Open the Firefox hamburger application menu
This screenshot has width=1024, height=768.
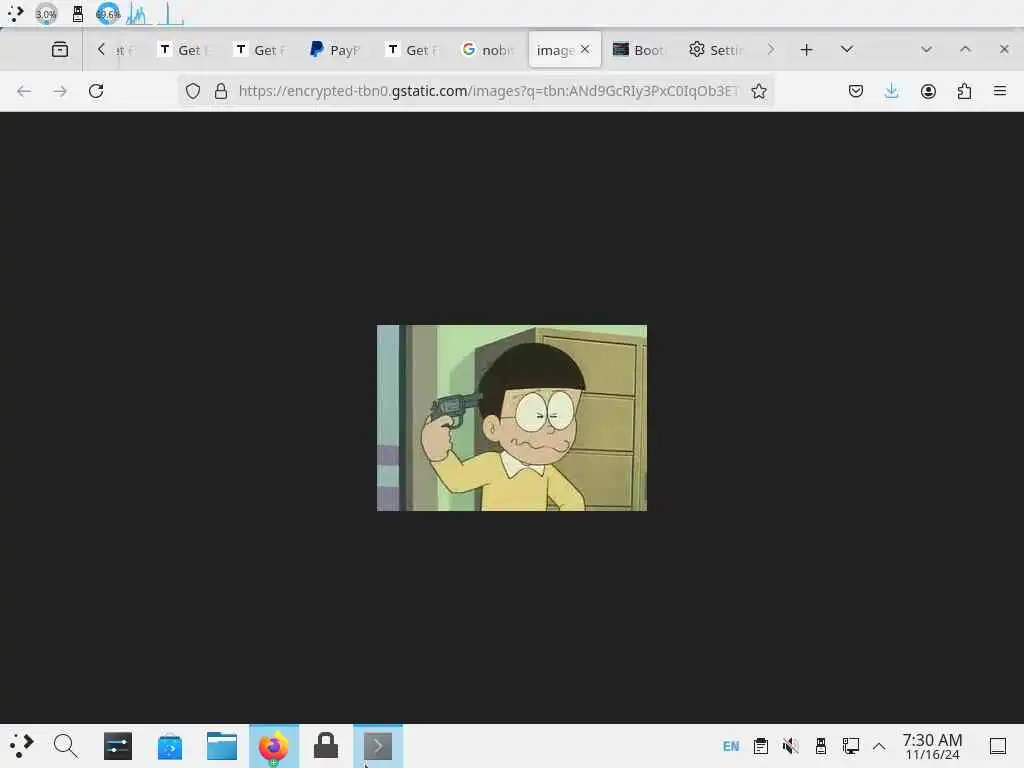[1000, 91]
